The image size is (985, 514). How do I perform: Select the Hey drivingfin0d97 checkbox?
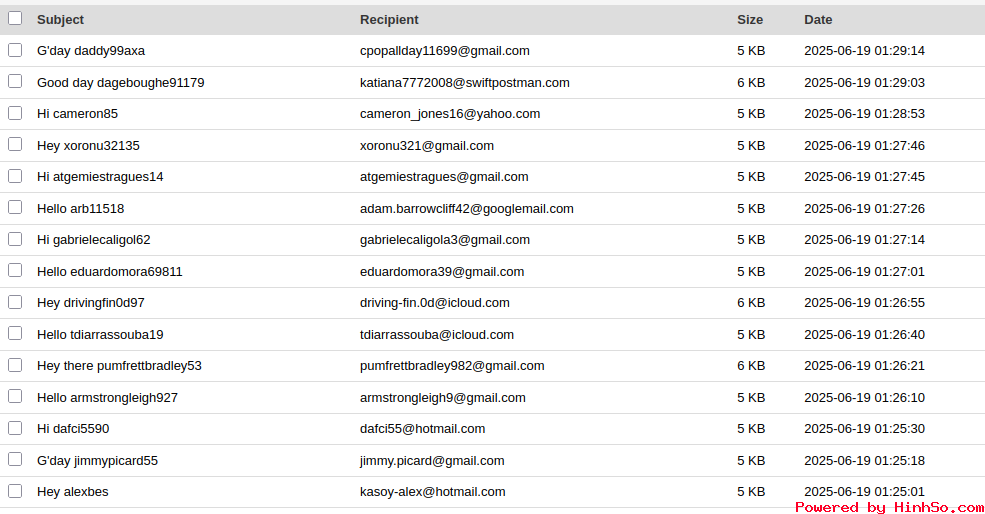15,302
